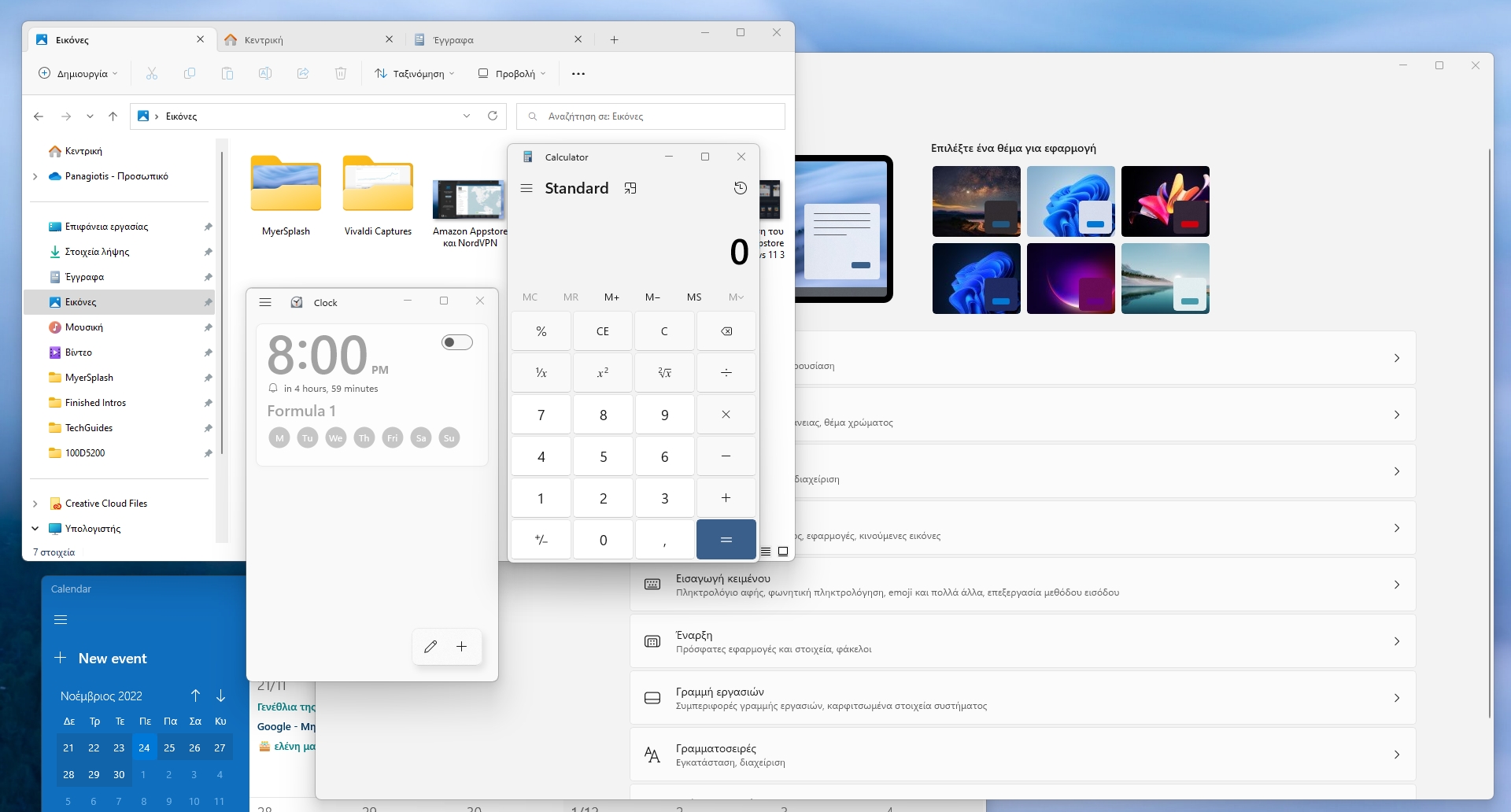Open the Ταξινόμηση sort dropdown
The width and height of the screenshot is (1511, 812).
tap(415, 74)
